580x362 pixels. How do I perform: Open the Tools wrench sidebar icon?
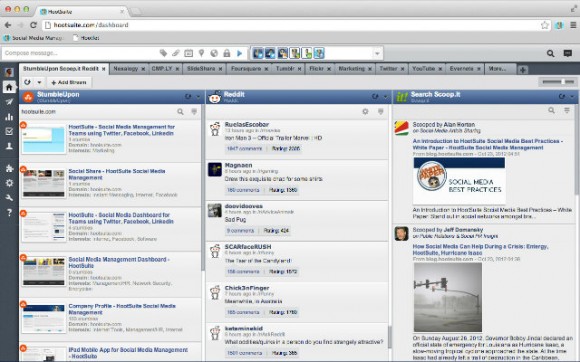pyautogui.click(x=9, y=198)
